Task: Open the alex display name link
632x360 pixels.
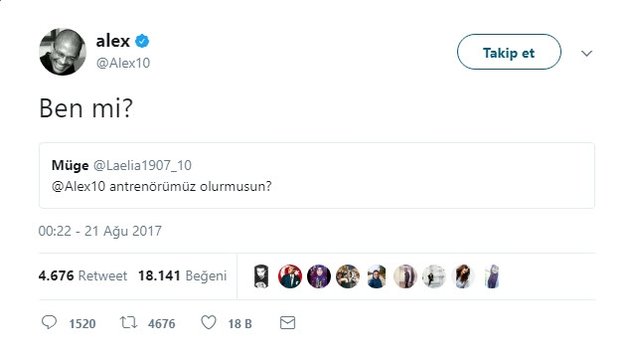Action: (x=113, y=41)
